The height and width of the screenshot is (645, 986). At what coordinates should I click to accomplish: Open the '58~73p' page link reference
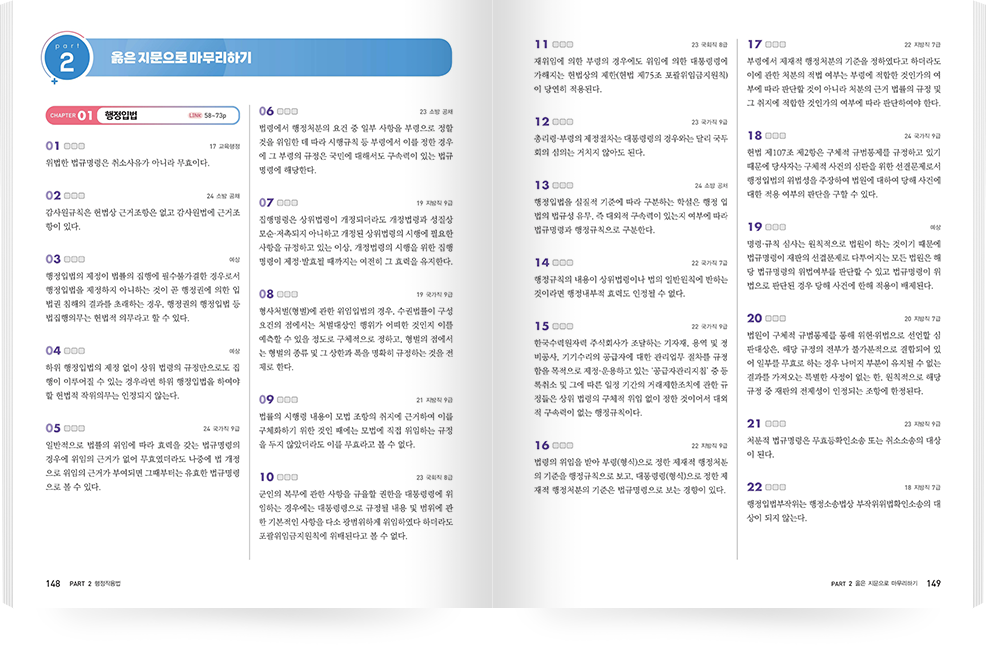tap(216, 116)
